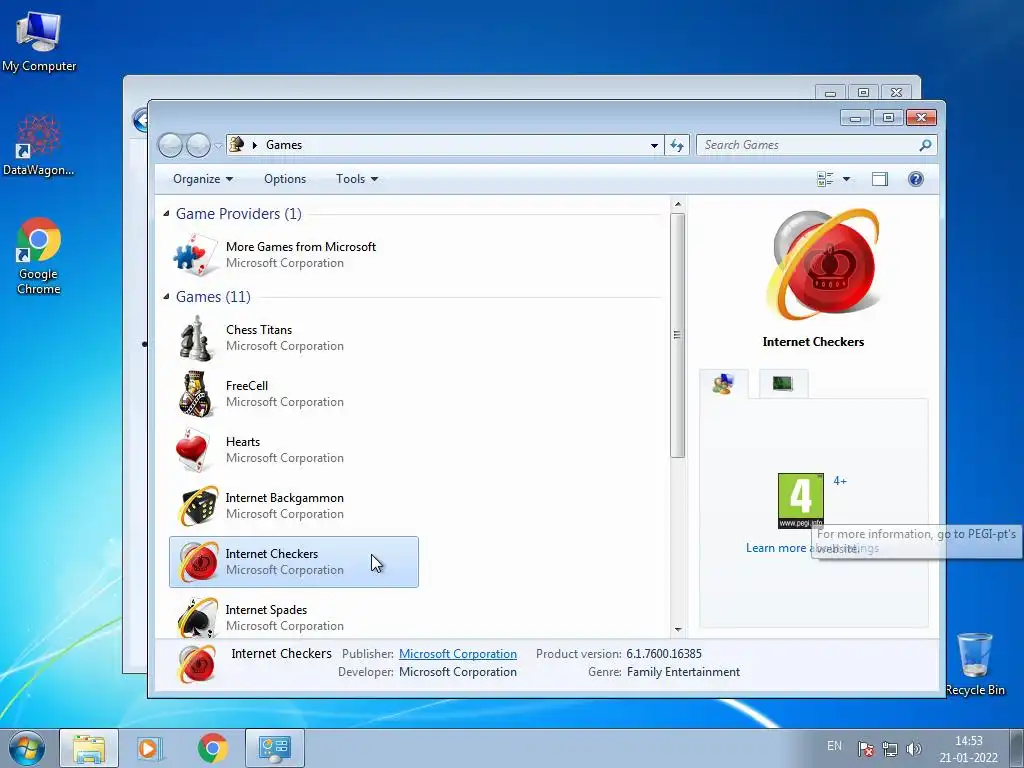Viewport: 1024px width, 768px height.
Task: Click product version 6.1.7600.16385
Action: 664,654
